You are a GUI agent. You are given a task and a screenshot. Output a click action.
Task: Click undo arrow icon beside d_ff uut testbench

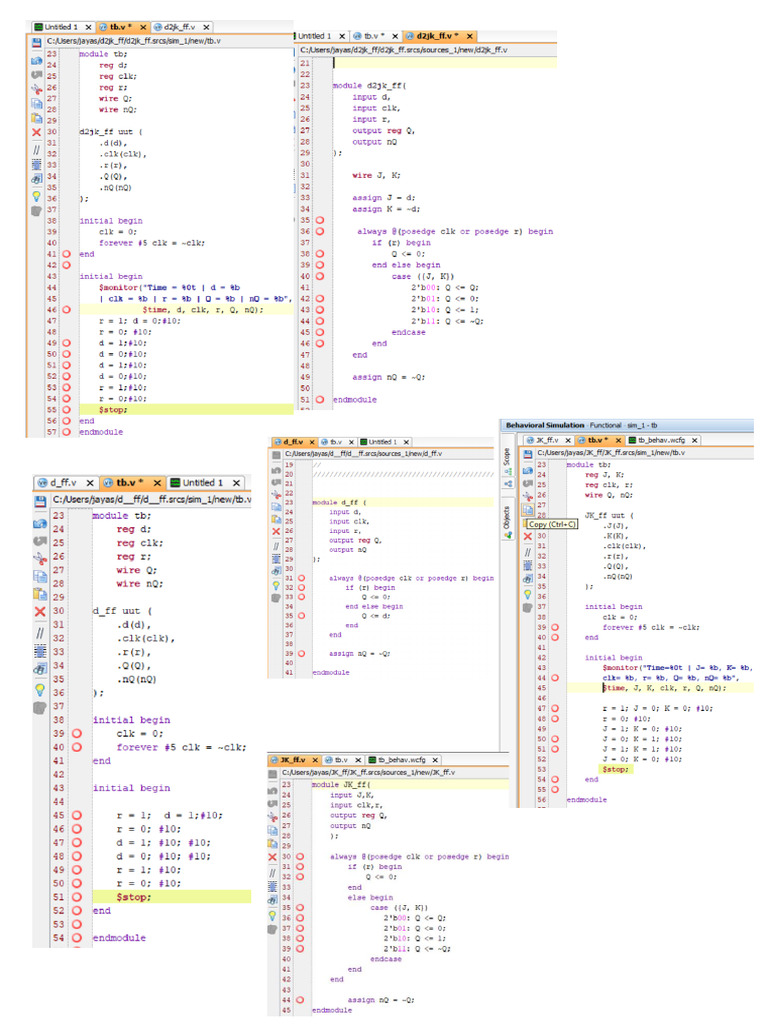tap(40, 541)
